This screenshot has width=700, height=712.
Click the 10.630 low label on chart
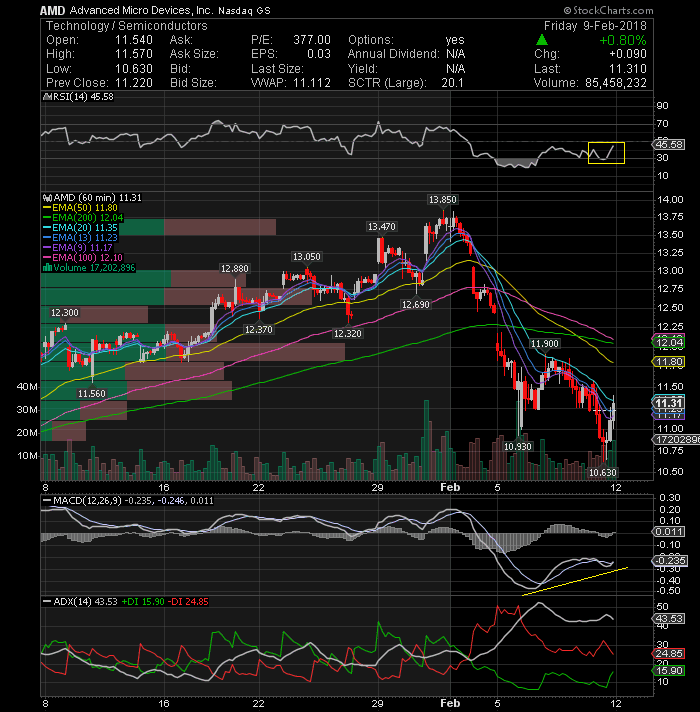coord(602,472)
